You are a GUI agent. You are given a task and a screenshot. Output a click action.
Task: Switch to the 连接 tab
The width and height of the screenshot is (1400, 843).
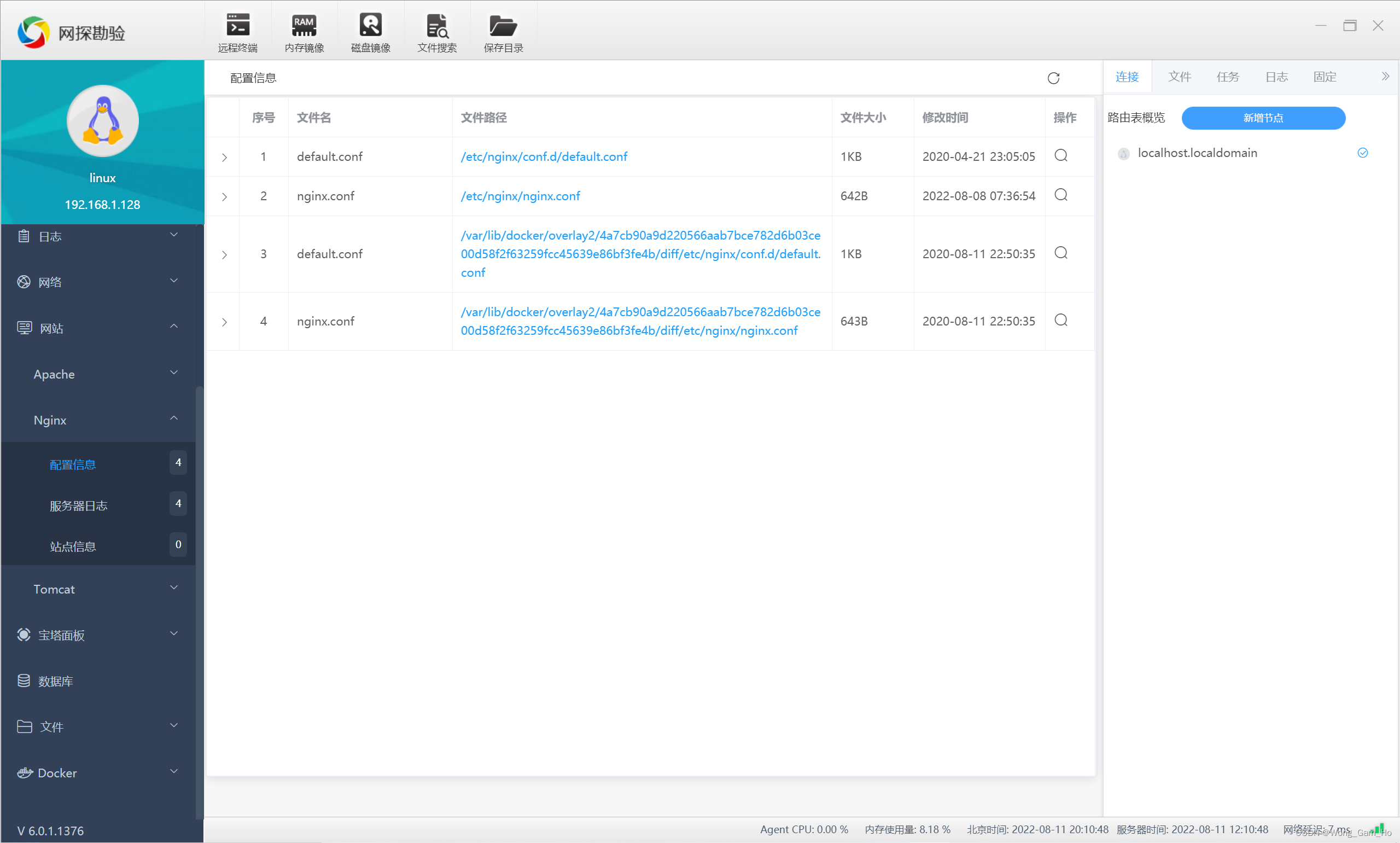pyautogui.click(x=1127, y=77)
